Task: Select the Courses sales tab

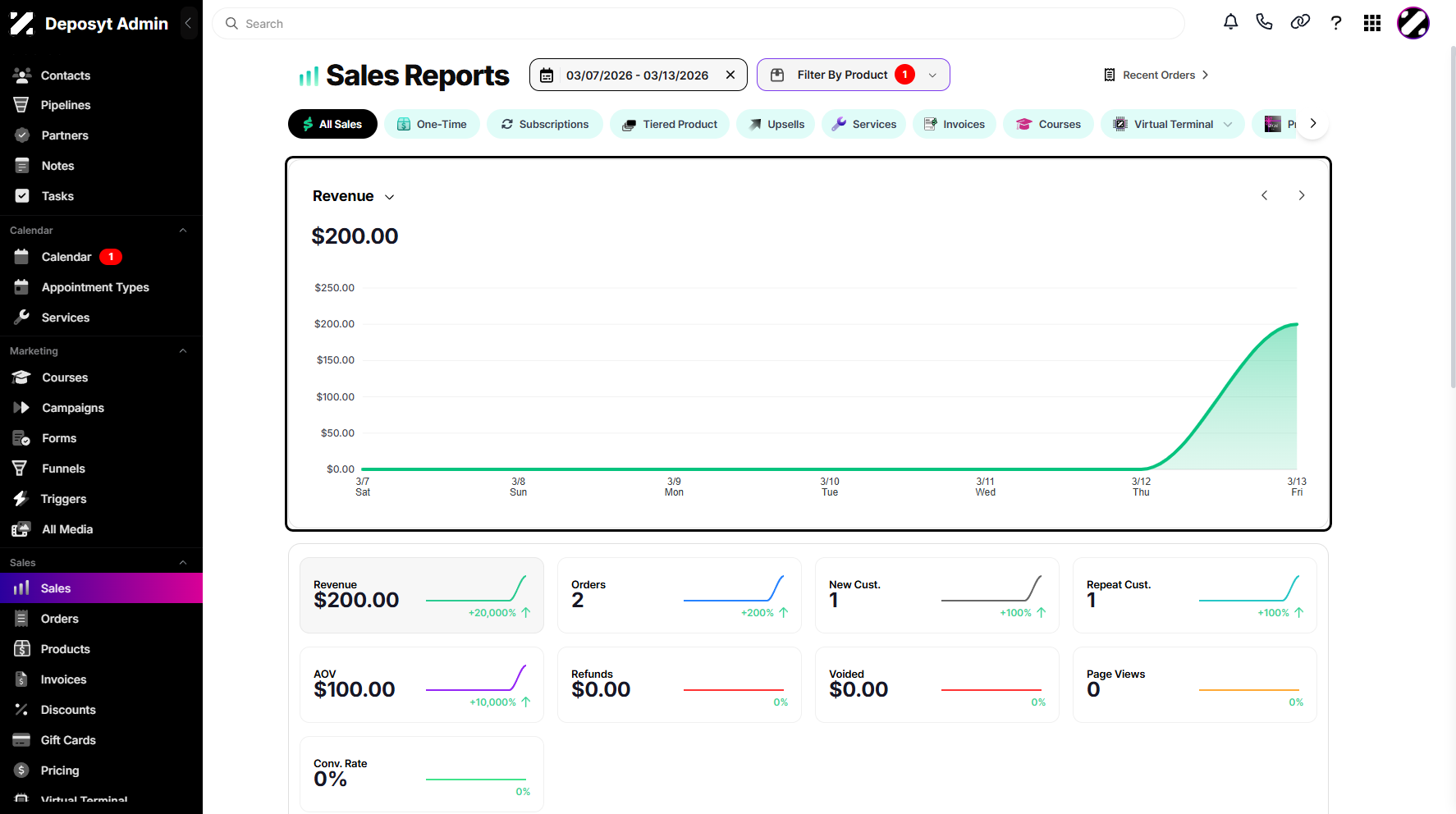Action: tap(1048, 124)
